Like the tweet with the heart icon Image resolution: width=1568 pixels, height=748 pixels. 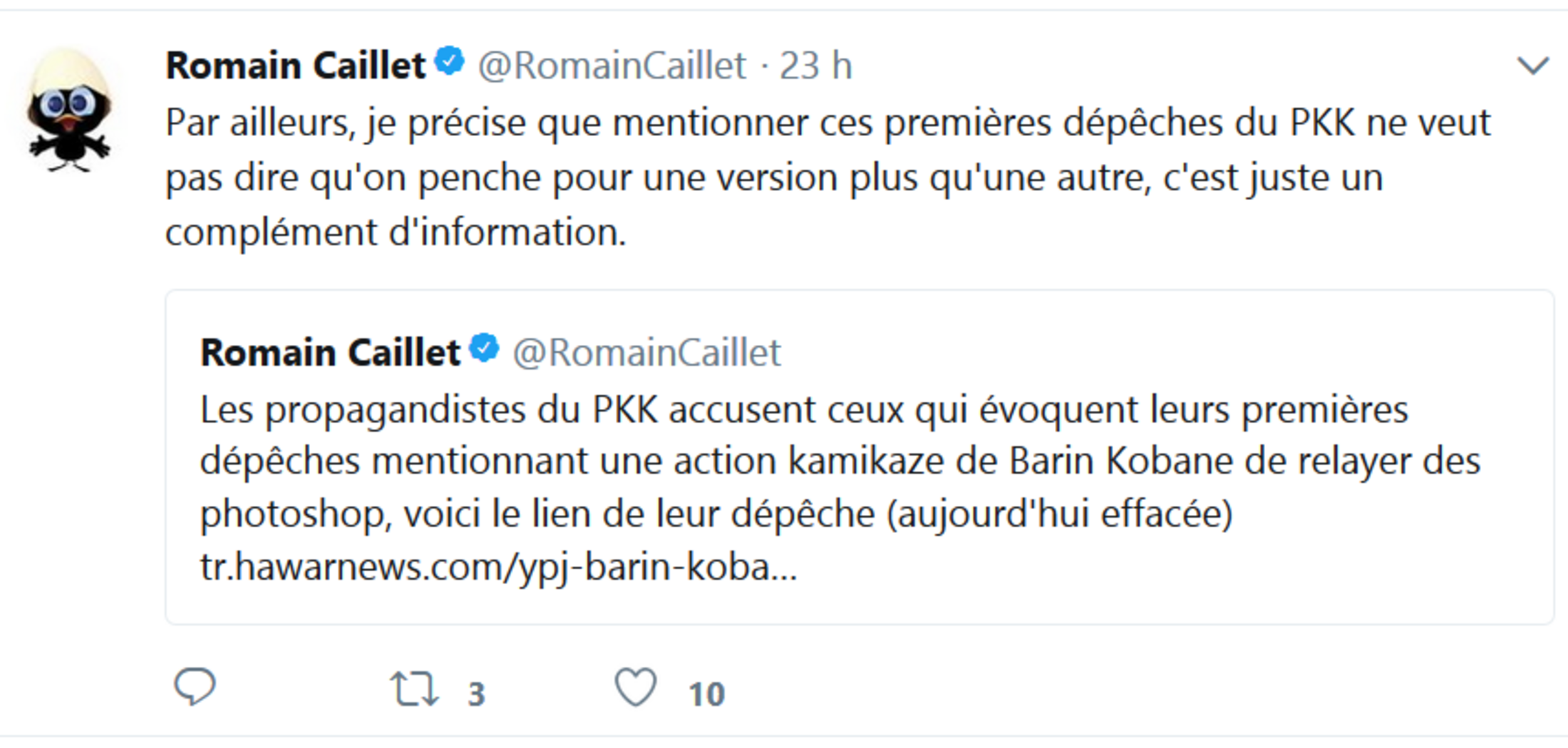click(635, 687)
